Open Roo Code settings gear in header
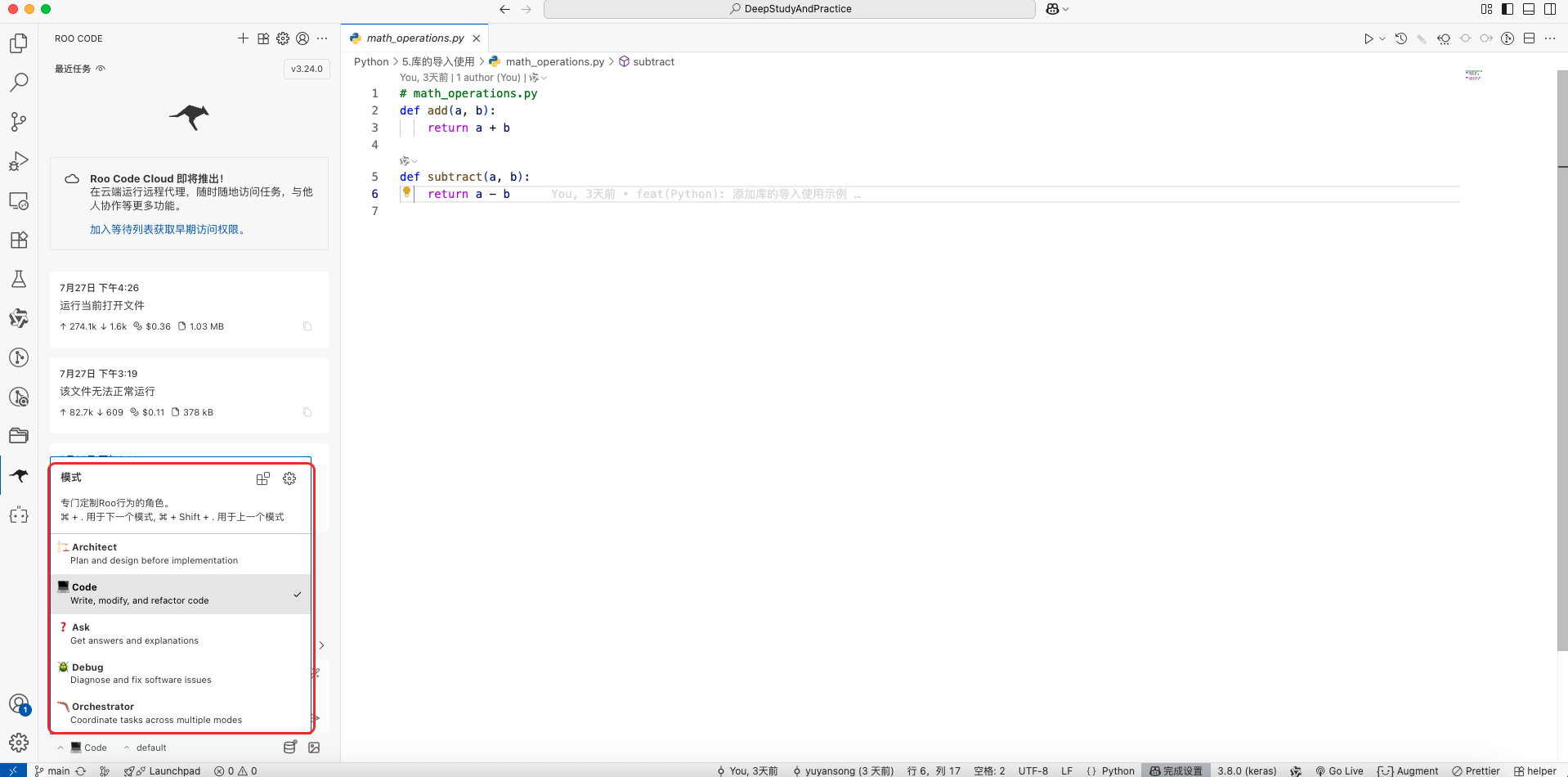1568x777 pixels. (283, 38)
